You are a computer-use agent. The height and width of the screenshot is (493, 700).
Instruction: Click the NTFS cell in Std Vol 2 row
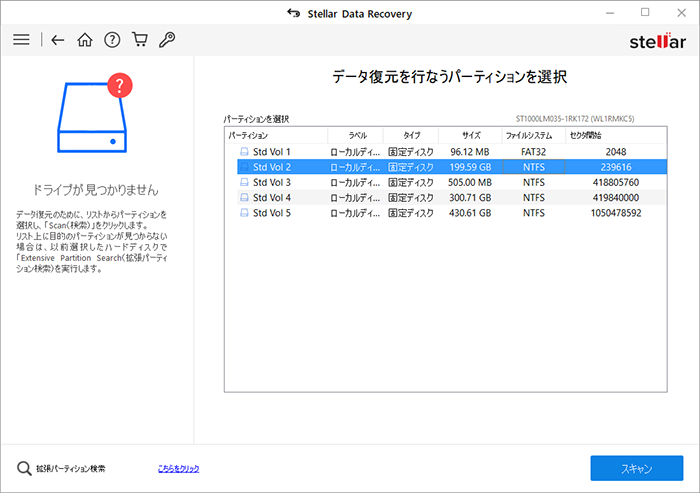pyautogui.click(x=534, y=167)
